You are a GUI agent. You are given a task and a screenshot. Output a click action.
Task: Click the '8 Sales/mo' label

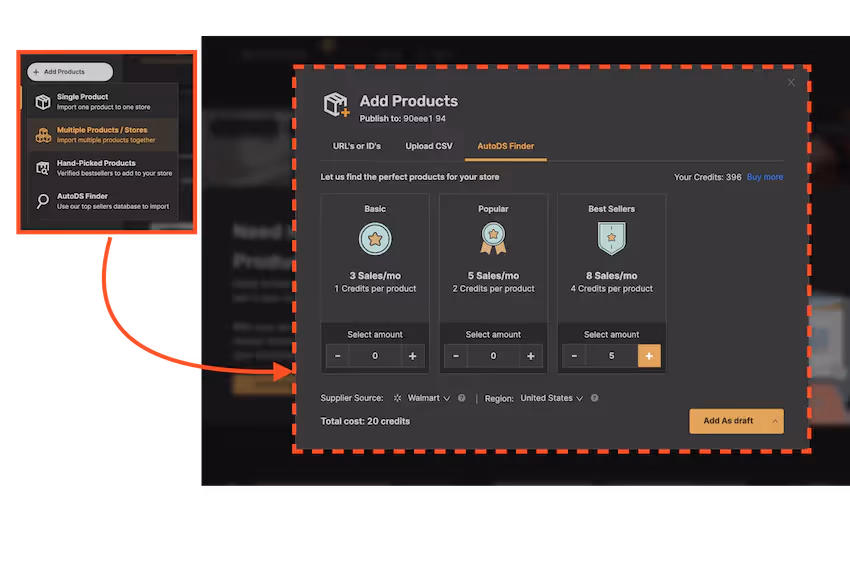611,275
